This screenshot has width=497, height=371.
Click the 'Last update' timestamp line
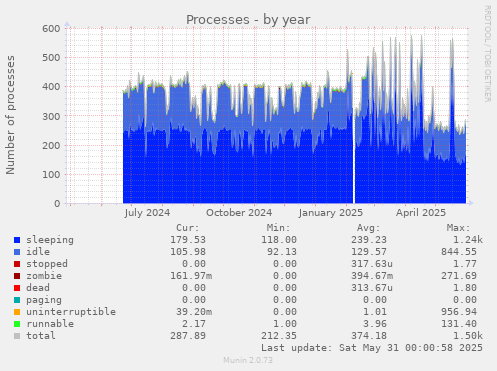(x=372, y=348)
